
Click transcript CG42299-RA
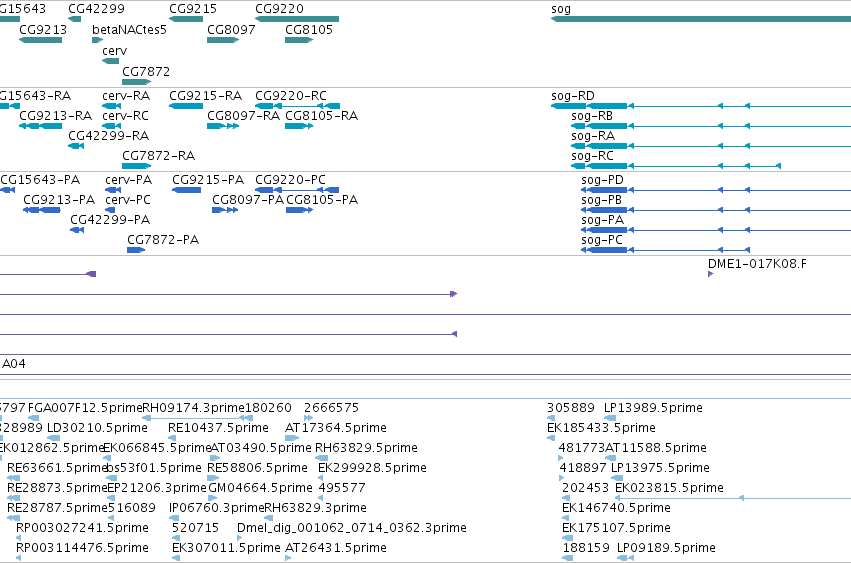pyautogui.click(x=76, y=146)
